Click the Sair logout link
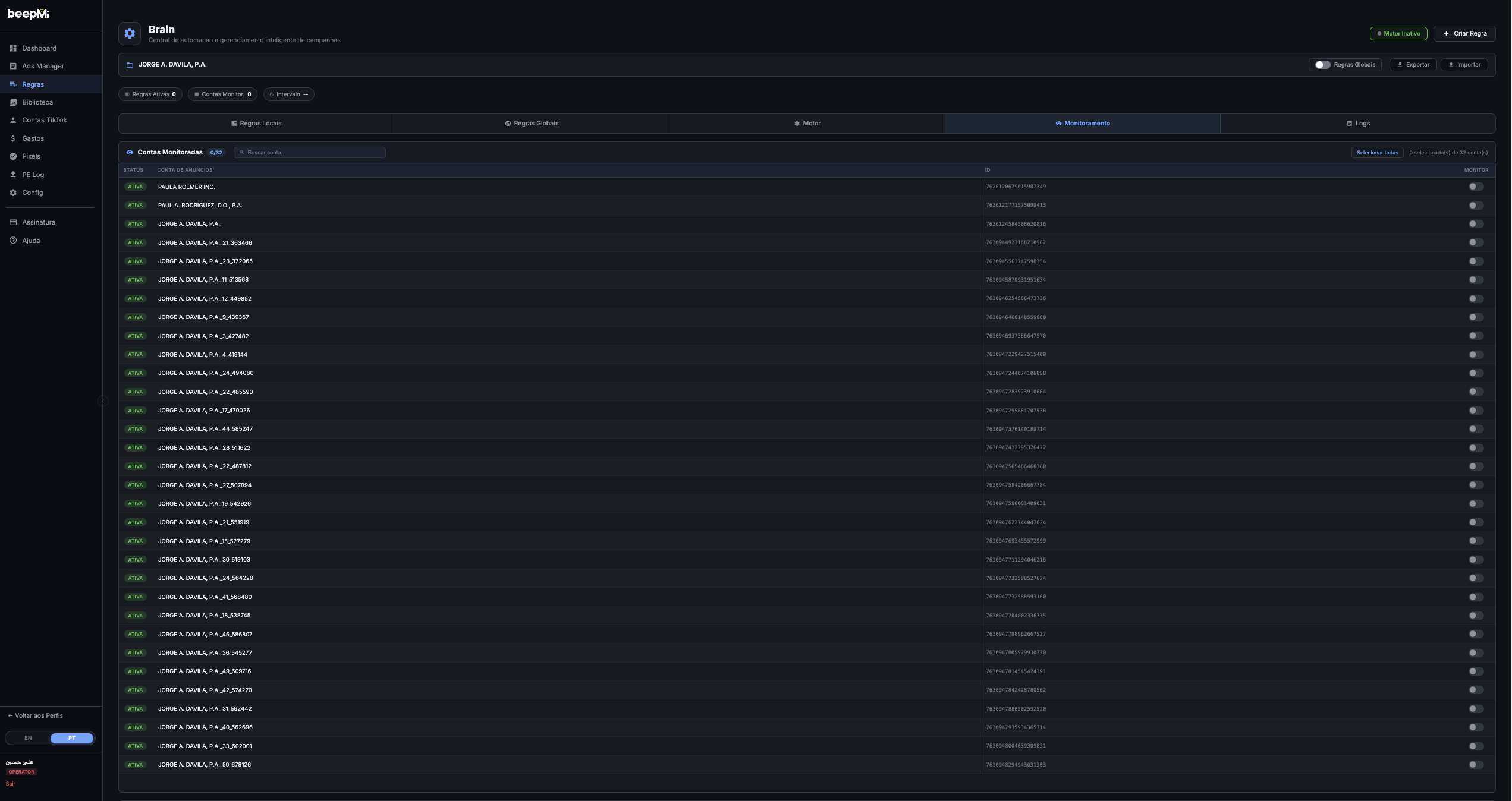Image resolution: width=1512 pixels, height=801 pixels. coord(11,784)
